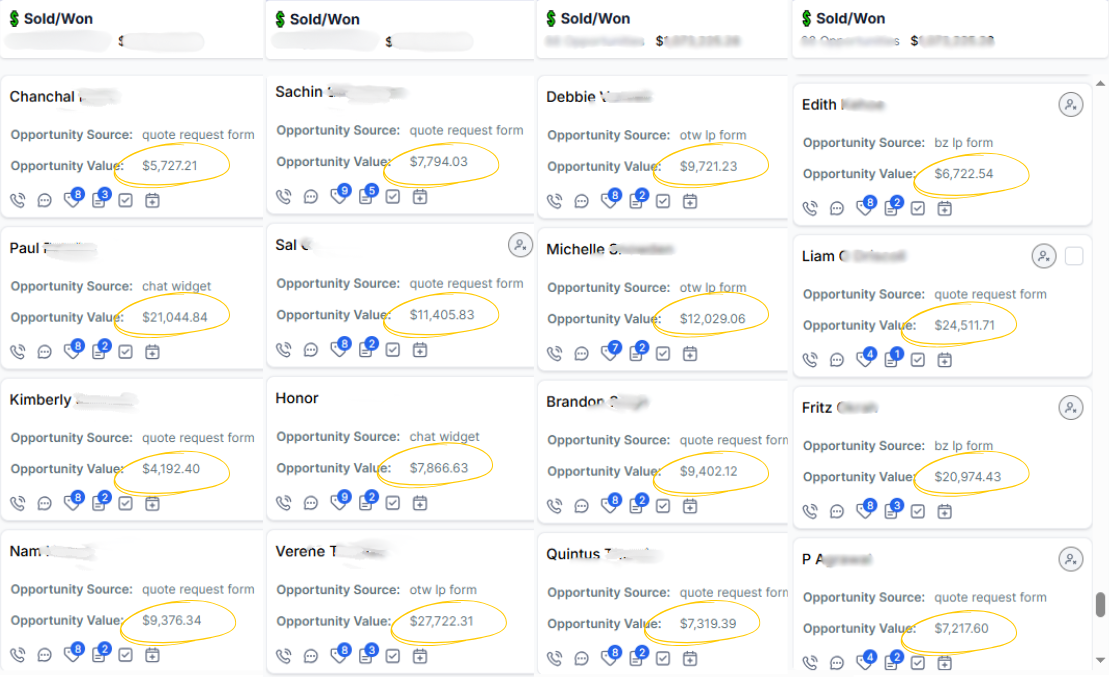Click the $24,511.71 value on Liam's card
The height and width of the screenshot is (677, 1109).
[965, 325]
